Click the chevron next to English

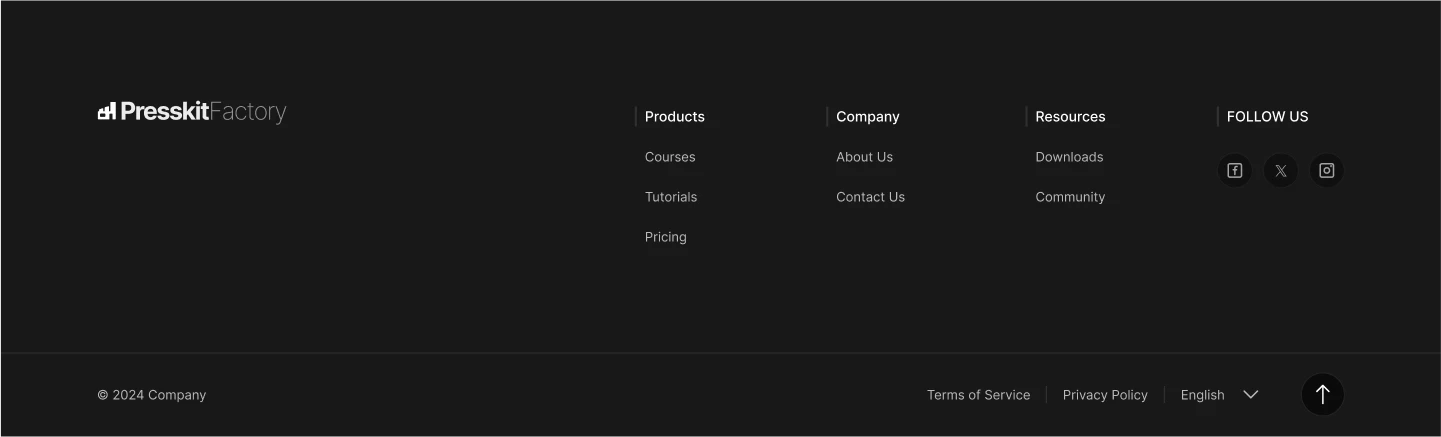[x=1250, y=395]
